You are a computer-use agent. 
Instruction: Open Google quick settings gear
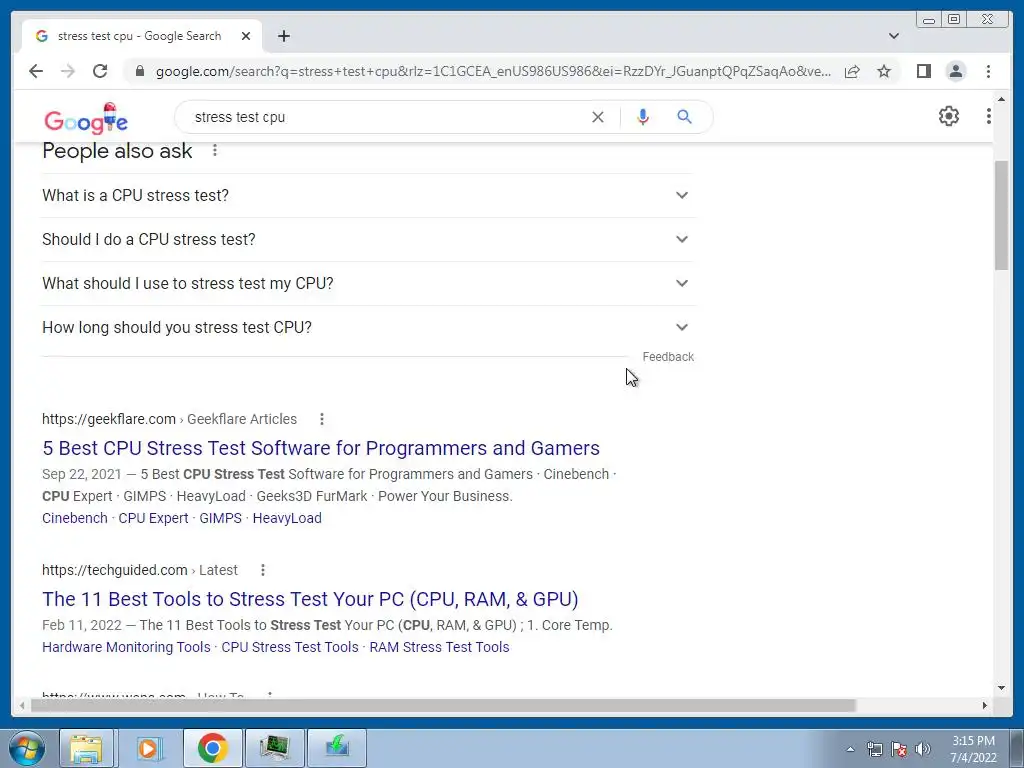click(x=948, y=116)
